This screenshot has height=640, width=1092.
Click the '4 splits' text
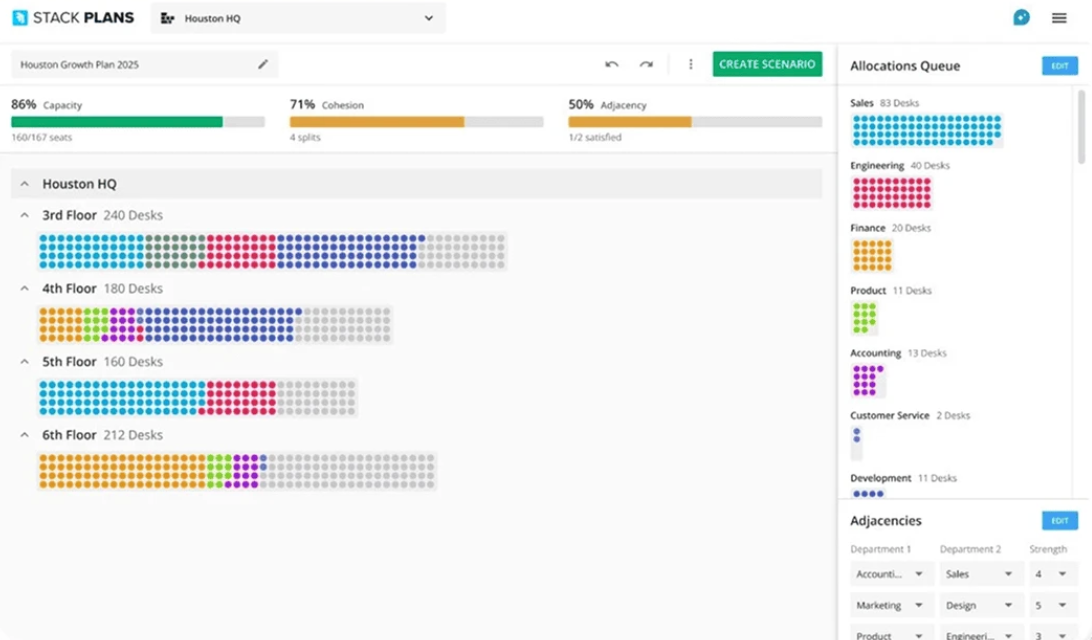click(x=305, y=137)
